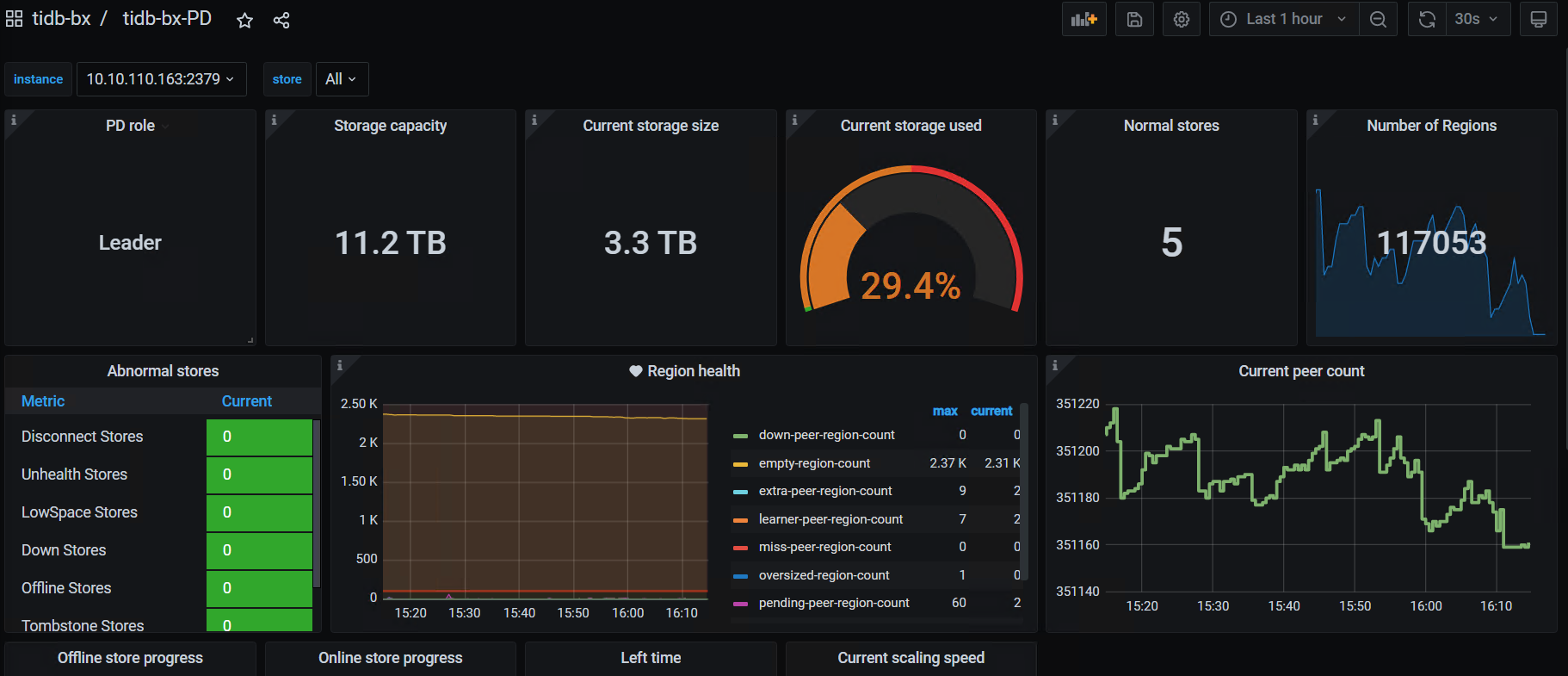
Task: Click the dashboards grid icon
Action: pos(15,19)
